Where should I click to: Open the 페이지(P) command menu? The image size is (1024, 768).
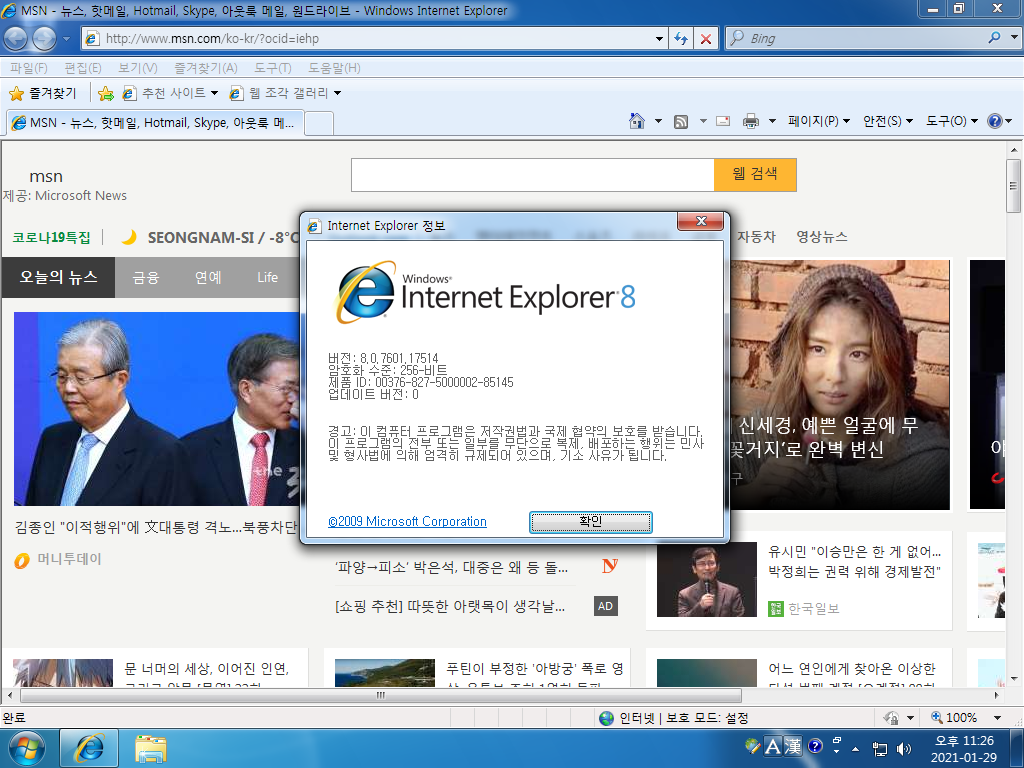819,121
